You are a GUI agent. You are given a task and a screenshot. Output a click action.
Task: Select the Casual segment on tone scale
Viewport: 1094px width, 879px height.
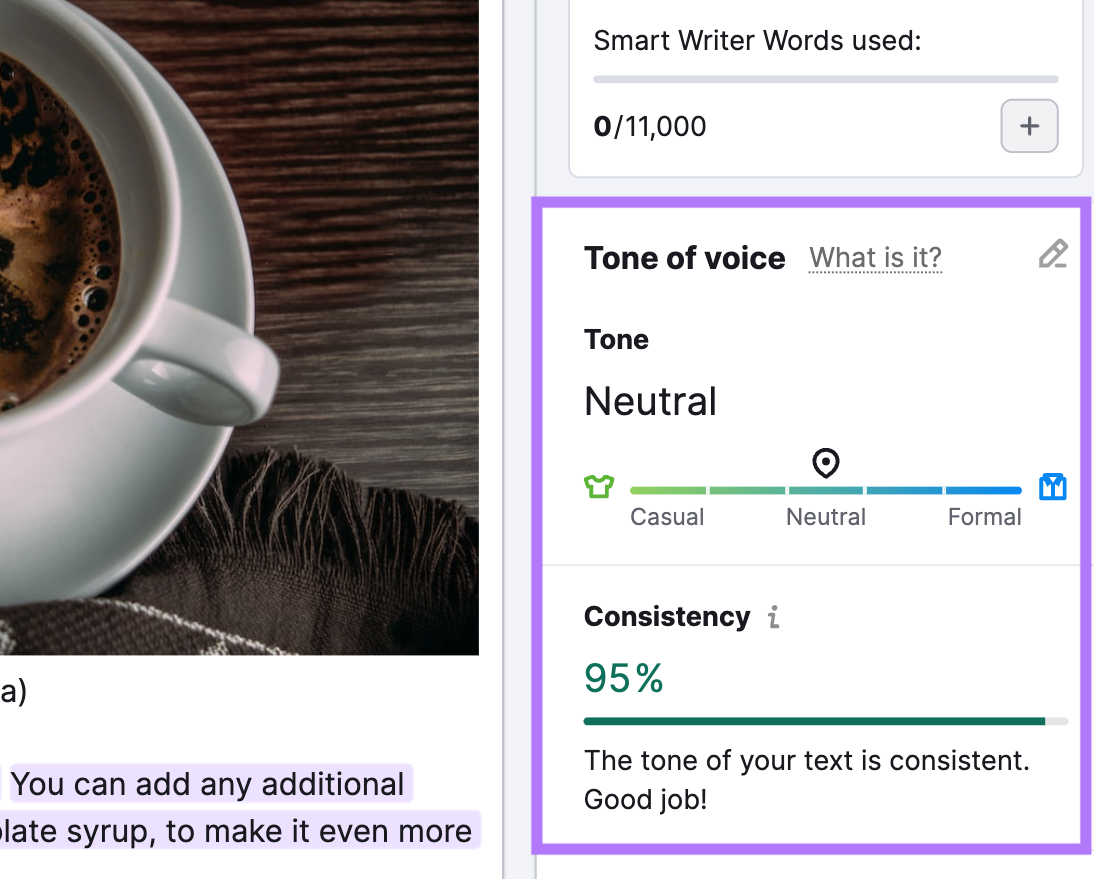coord(667,490)
